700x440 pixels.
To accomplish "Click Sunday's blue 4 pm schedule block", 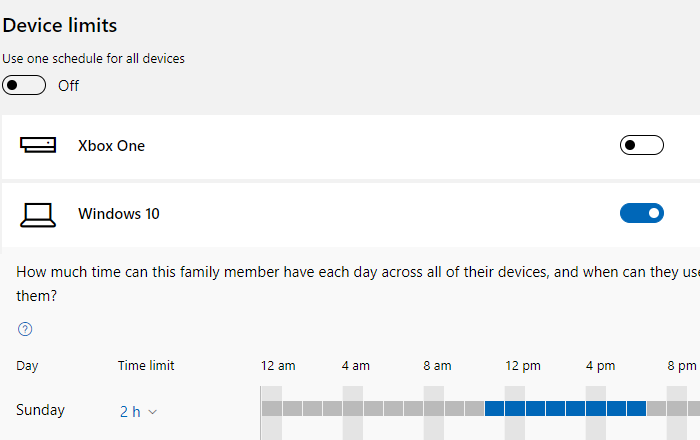I will [x=596, y=408].
